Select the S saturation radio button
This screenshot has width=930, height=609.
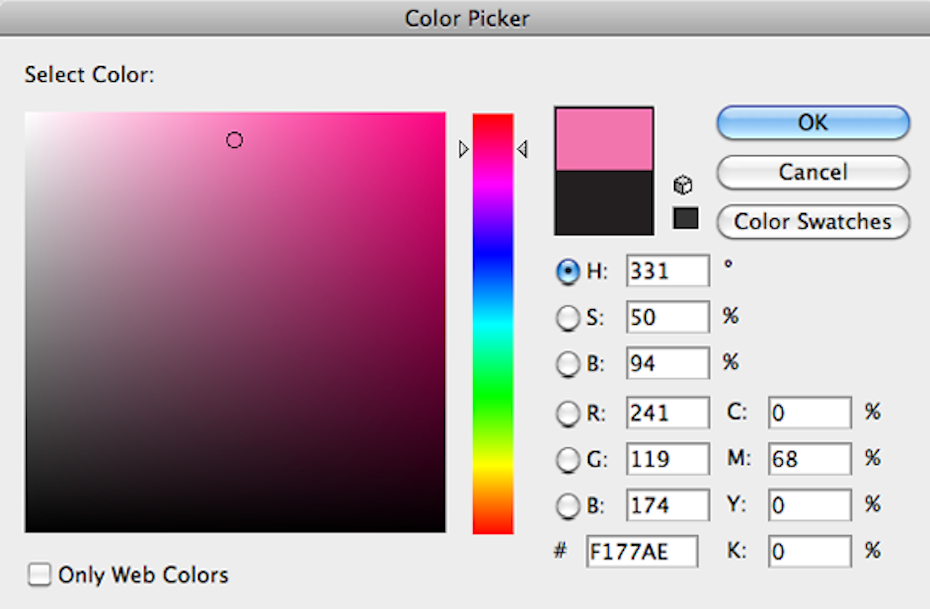[568, 318]
